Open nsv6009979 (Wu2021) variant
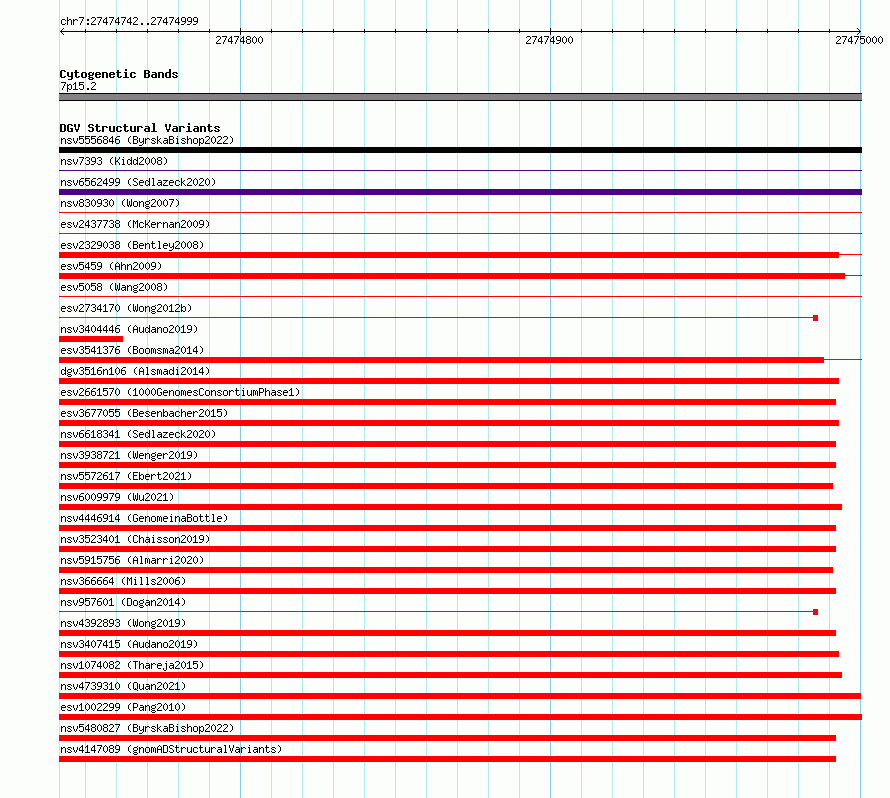This screenshot has height=798, width=890. [117, 497]
